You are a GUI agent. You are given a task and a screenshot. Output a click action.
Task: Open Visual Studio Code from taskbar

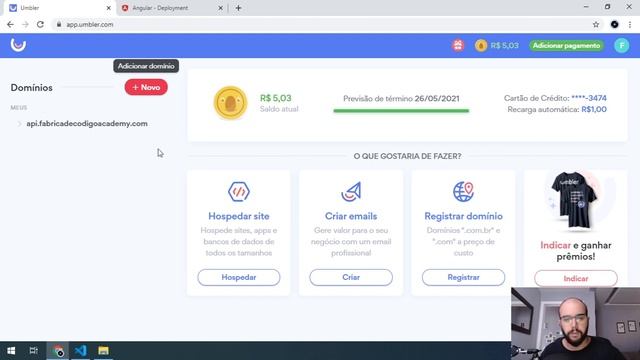[x=80, y=351]
